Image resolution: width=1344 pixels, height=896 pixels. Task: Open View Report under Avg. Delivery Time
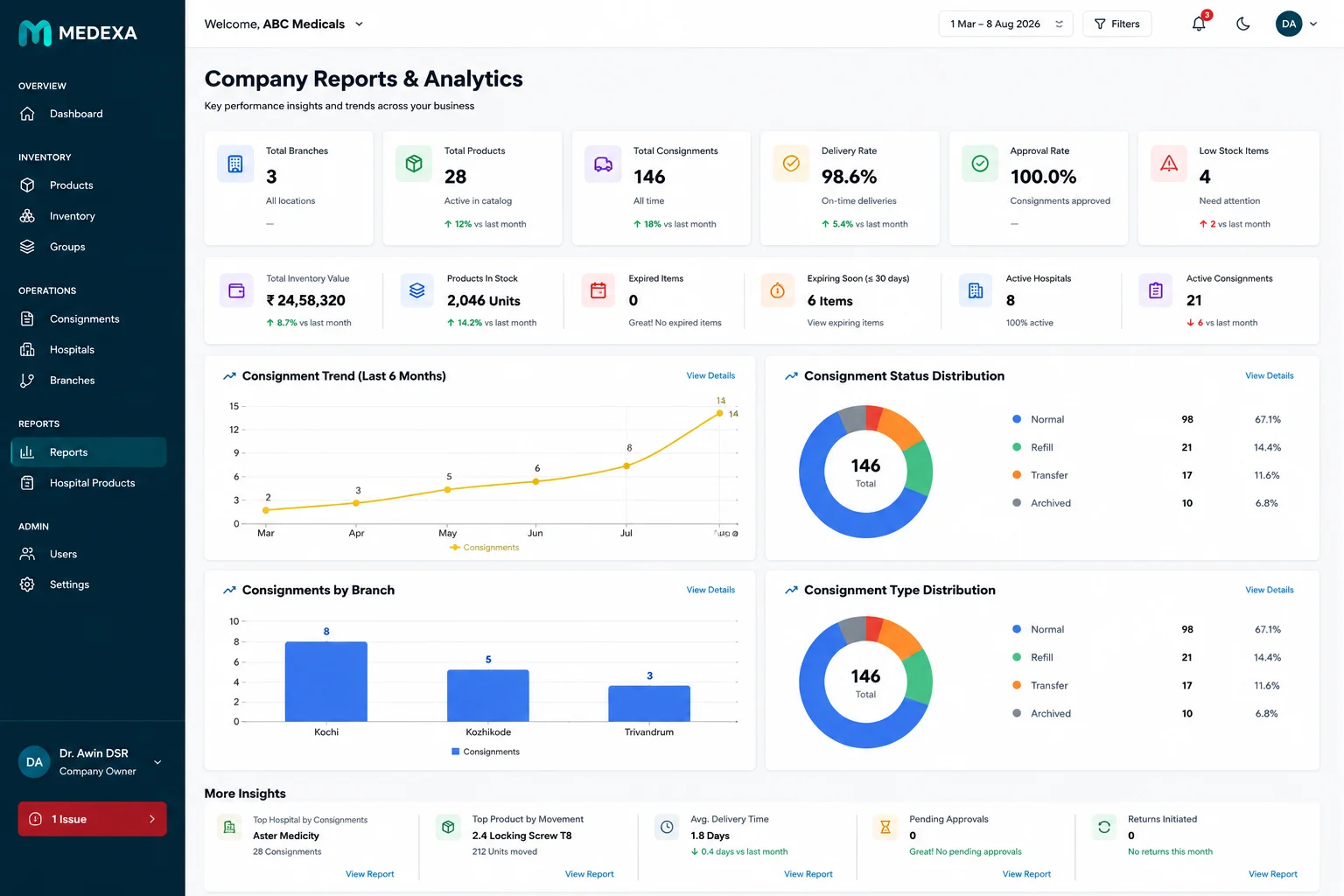pyautogui.click(x=808, y=874)
